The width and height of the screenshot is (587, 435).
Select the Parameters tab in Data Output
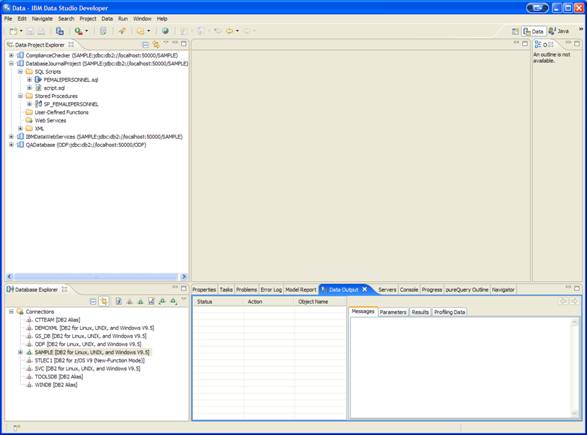(393, 312)
